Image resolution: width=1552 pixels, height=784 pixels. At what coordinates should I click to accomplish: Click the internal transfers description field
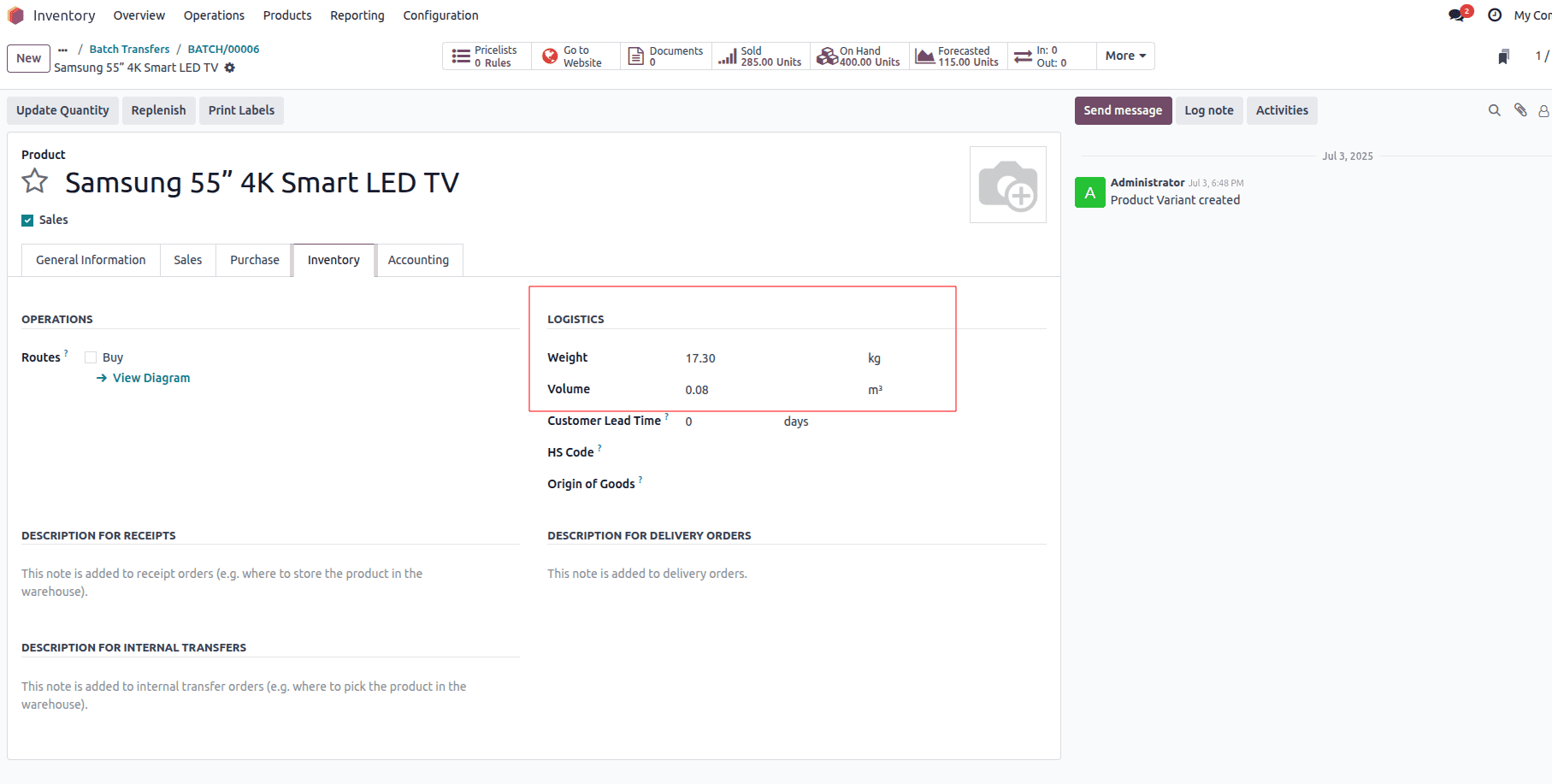tap(270, 695)
